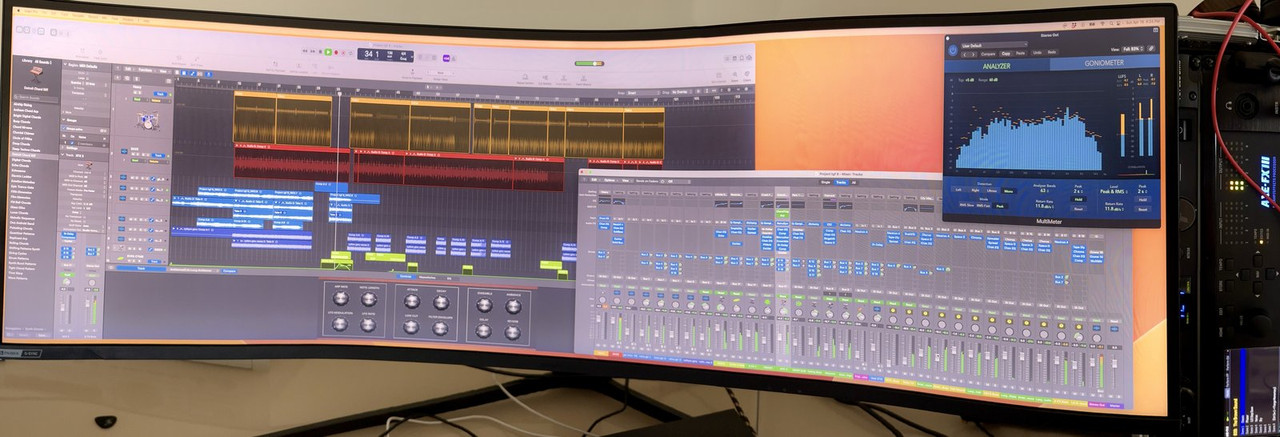
Task: Click the LCD position display showing 34 1
Action: coord(385,55)
